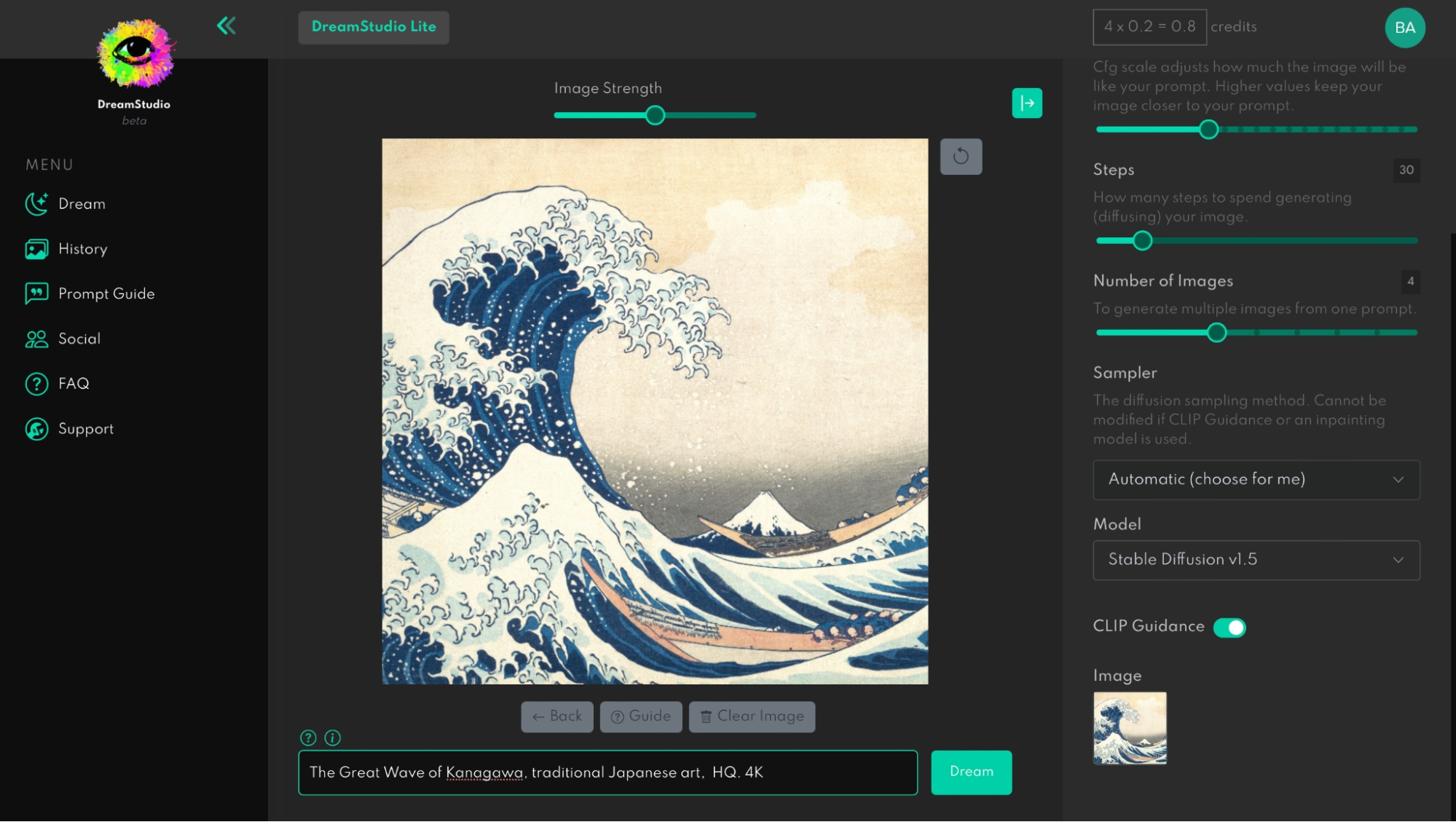
Task: Click the Cfg scale slider handle
Action: pyautogui.click(x=1208, y=130)
